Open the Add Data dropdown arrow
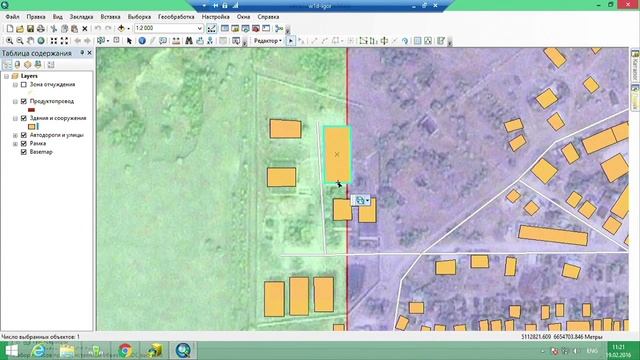Screen dimensions: 640x360 coord(128,29)
